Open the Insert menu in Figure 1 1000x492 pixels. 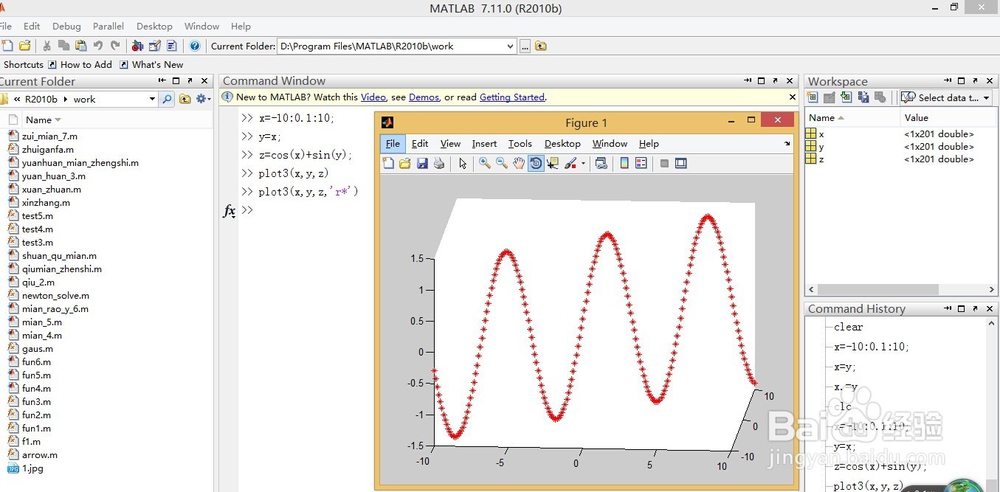click(x=484, y=144)
